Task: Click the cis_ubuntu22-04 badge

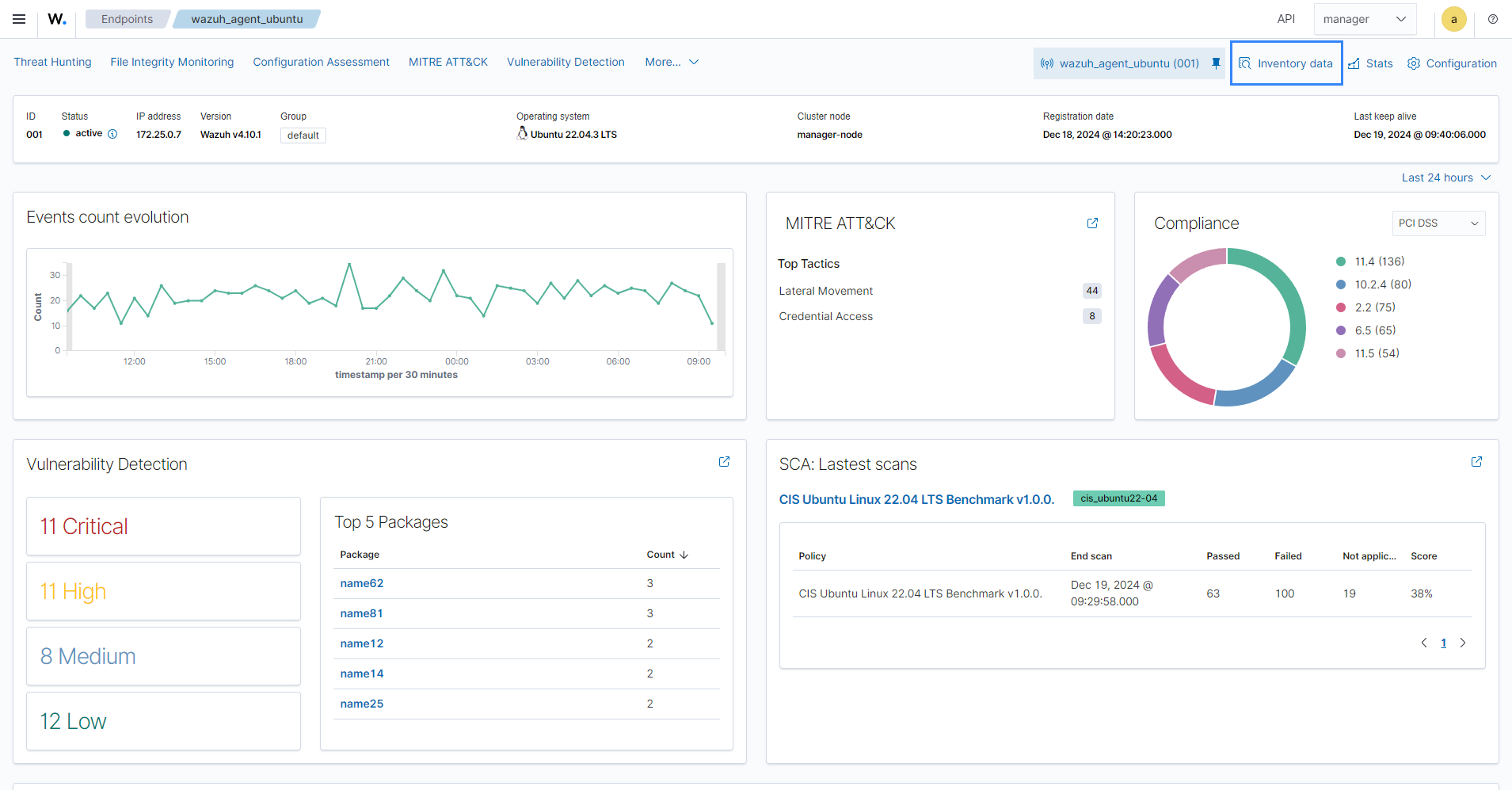Action: [x=1118, y=498]
